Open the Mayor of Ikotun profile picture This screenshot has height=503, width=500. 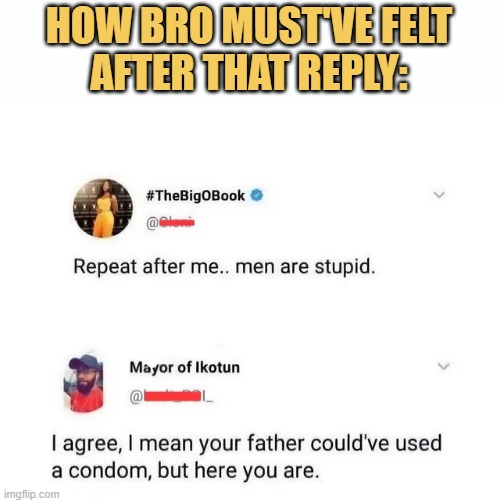tap(84, 383)
